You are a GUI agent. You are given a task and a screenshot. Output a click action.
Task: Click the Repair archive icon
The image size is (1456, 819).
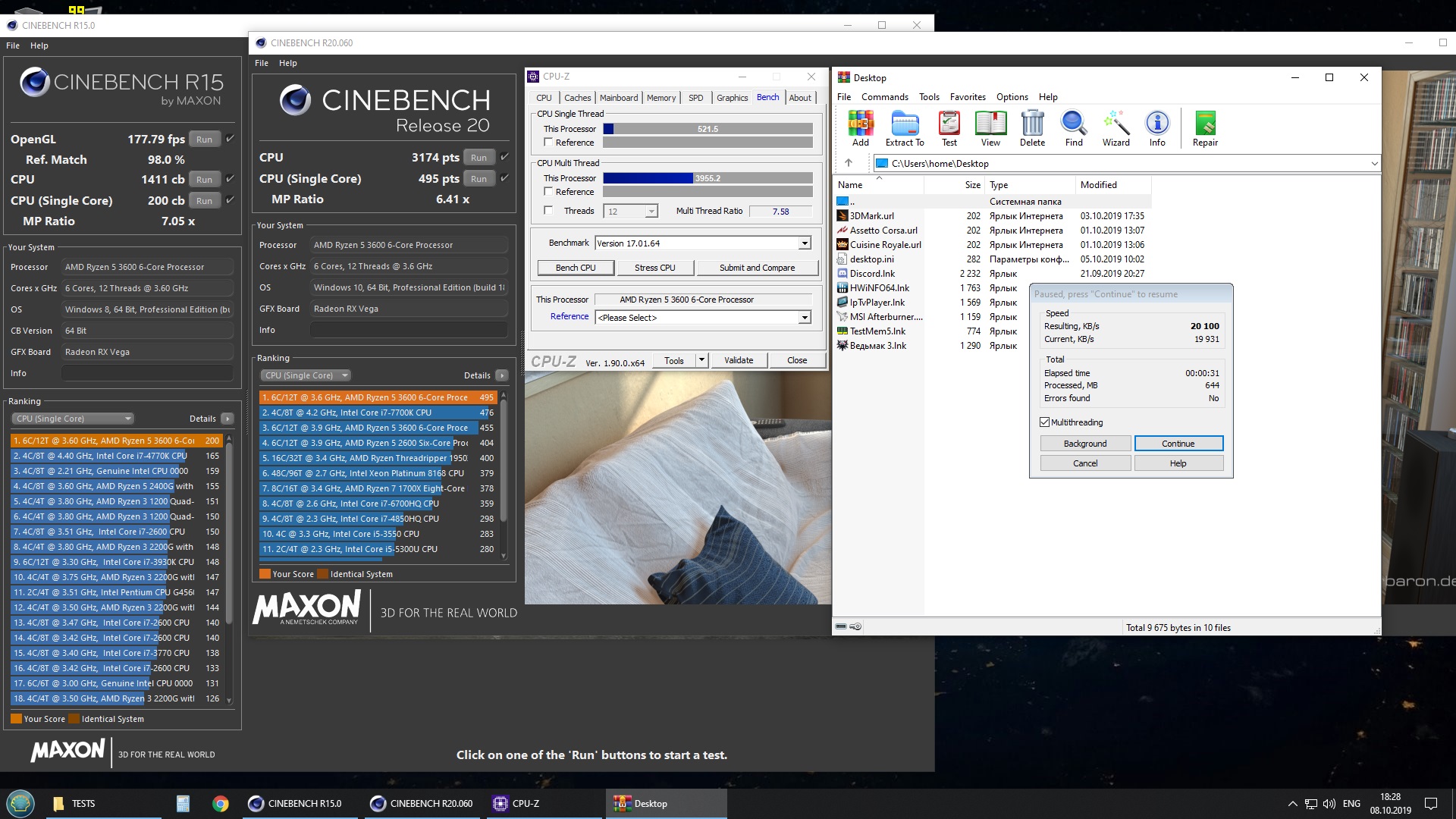click(1204, 127)
